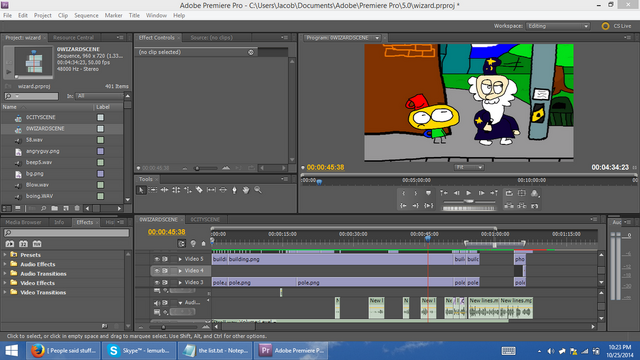
Task: Toggle sync lock on Video 4
Action: pyautogui.click(x=165, y=271)
